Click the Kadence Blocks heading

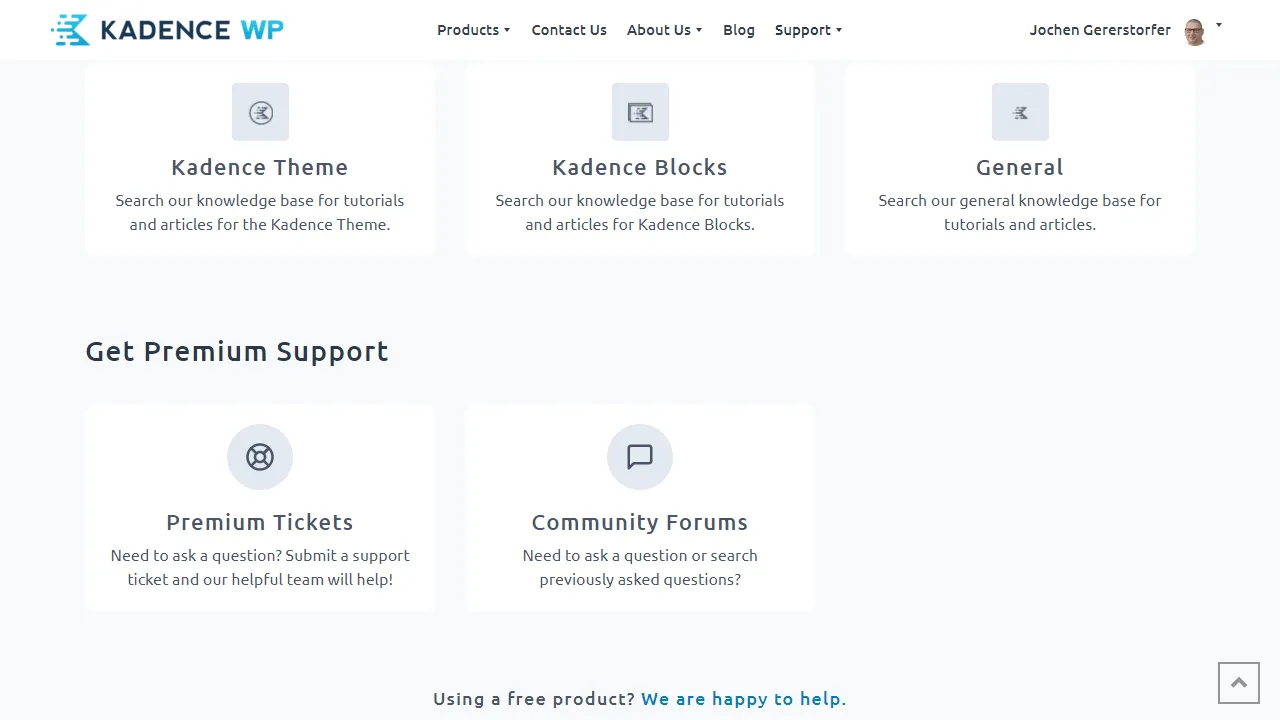[640, 167]
